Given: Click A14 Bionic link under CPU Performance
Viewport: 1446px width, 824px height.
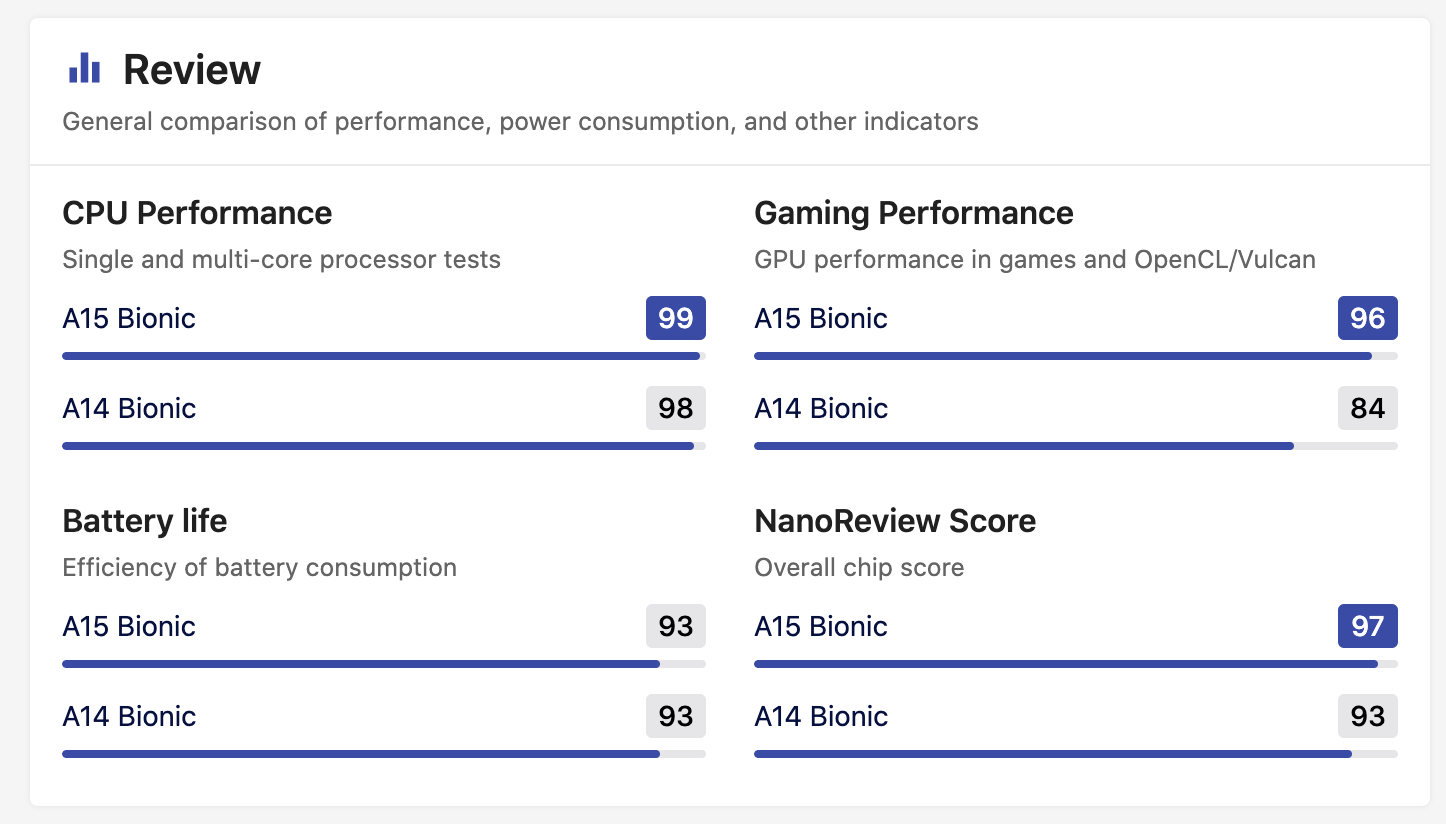Looking at the screenshot, I should click(129, 408).
